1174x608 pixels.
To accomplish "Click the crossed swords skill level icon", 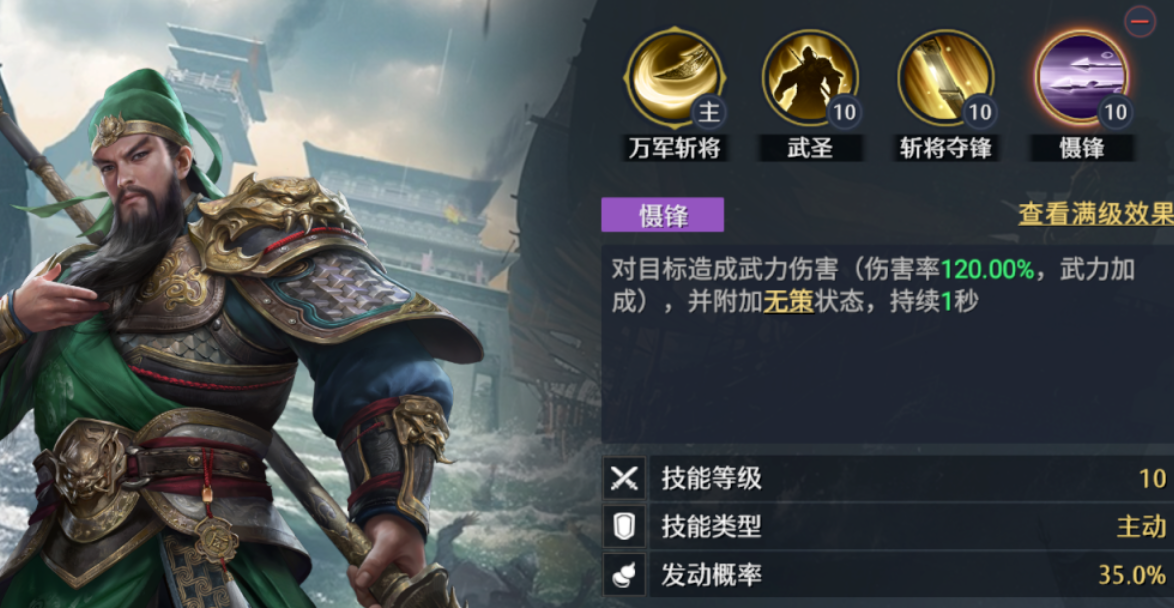I will [x=624, y=478].
